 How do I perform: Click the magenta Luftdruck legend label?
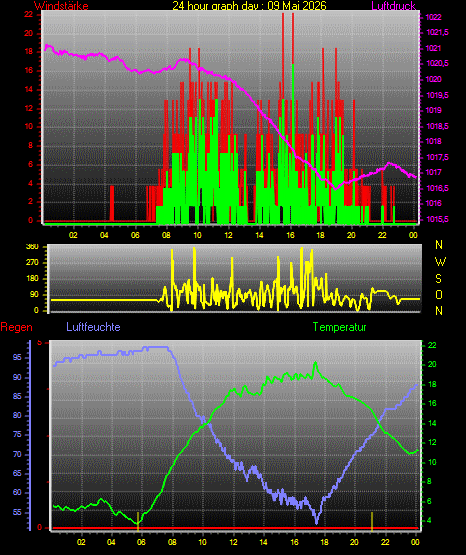pyautogui.click(x=393, y=6)
